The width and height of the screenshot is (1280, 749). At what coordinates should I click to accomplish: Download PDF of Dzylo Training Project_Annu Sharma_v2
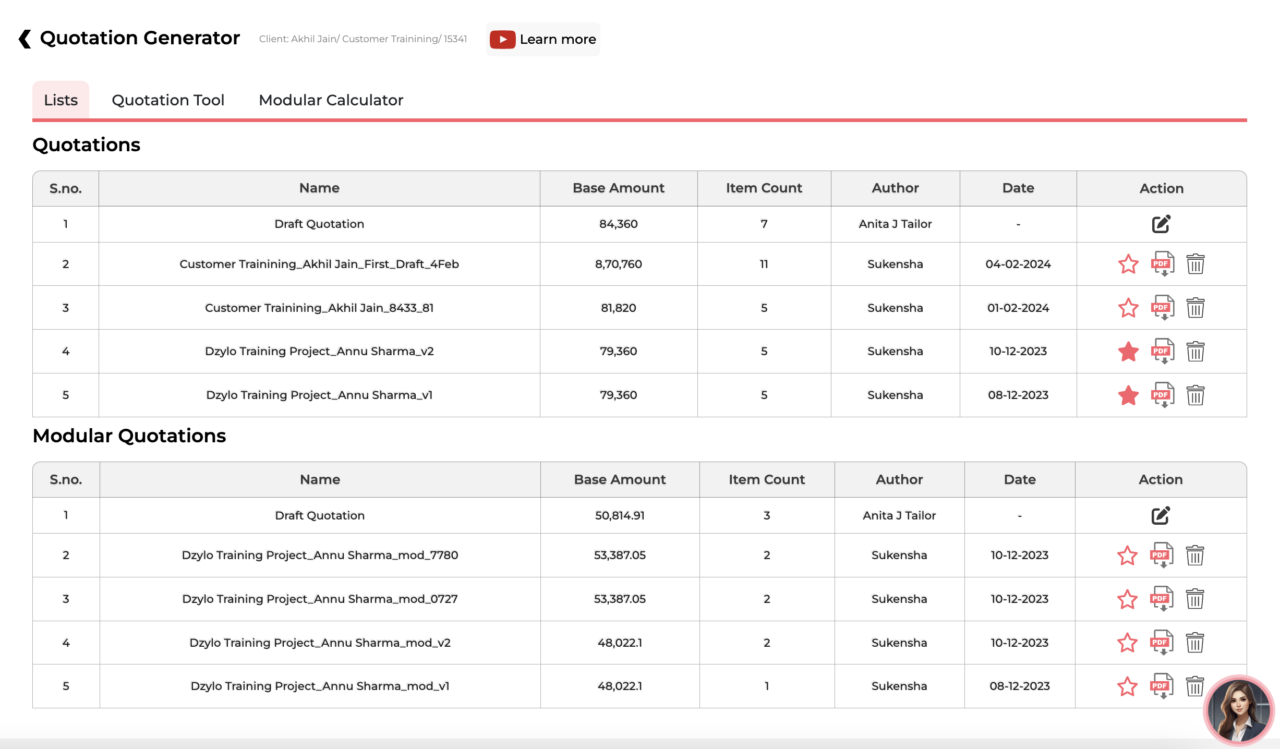[1162, 351]
